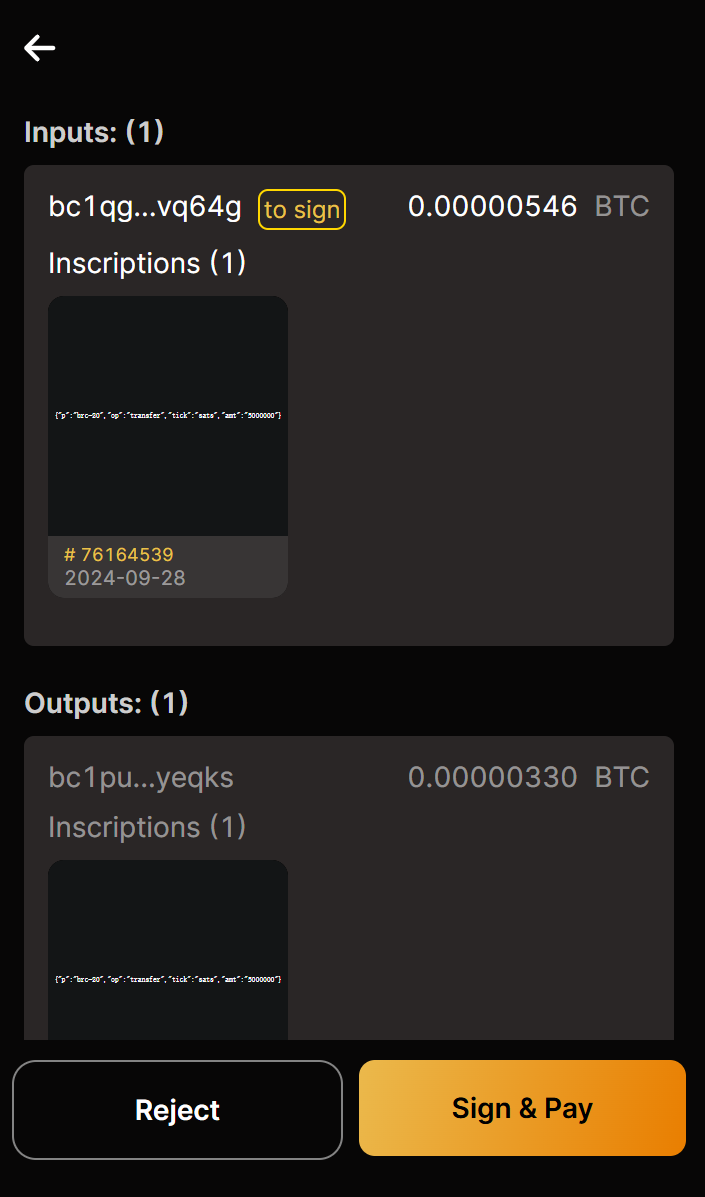This screenshot has width=705, height=1197.
Task: Click the "Outputs: (1)" section header
Action: (106, 703)
